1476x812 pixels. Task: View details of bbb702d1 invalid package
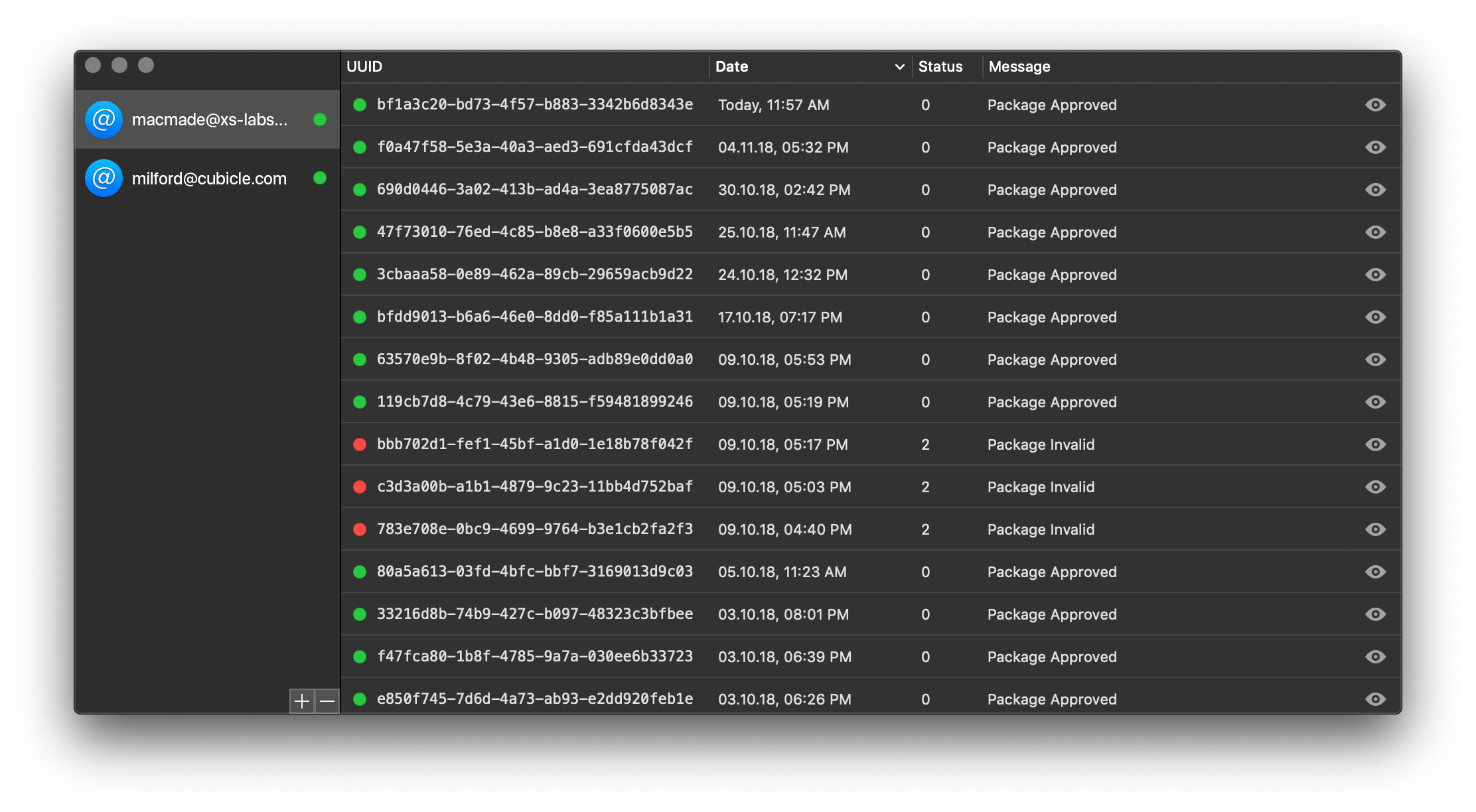click(1375, 444)
